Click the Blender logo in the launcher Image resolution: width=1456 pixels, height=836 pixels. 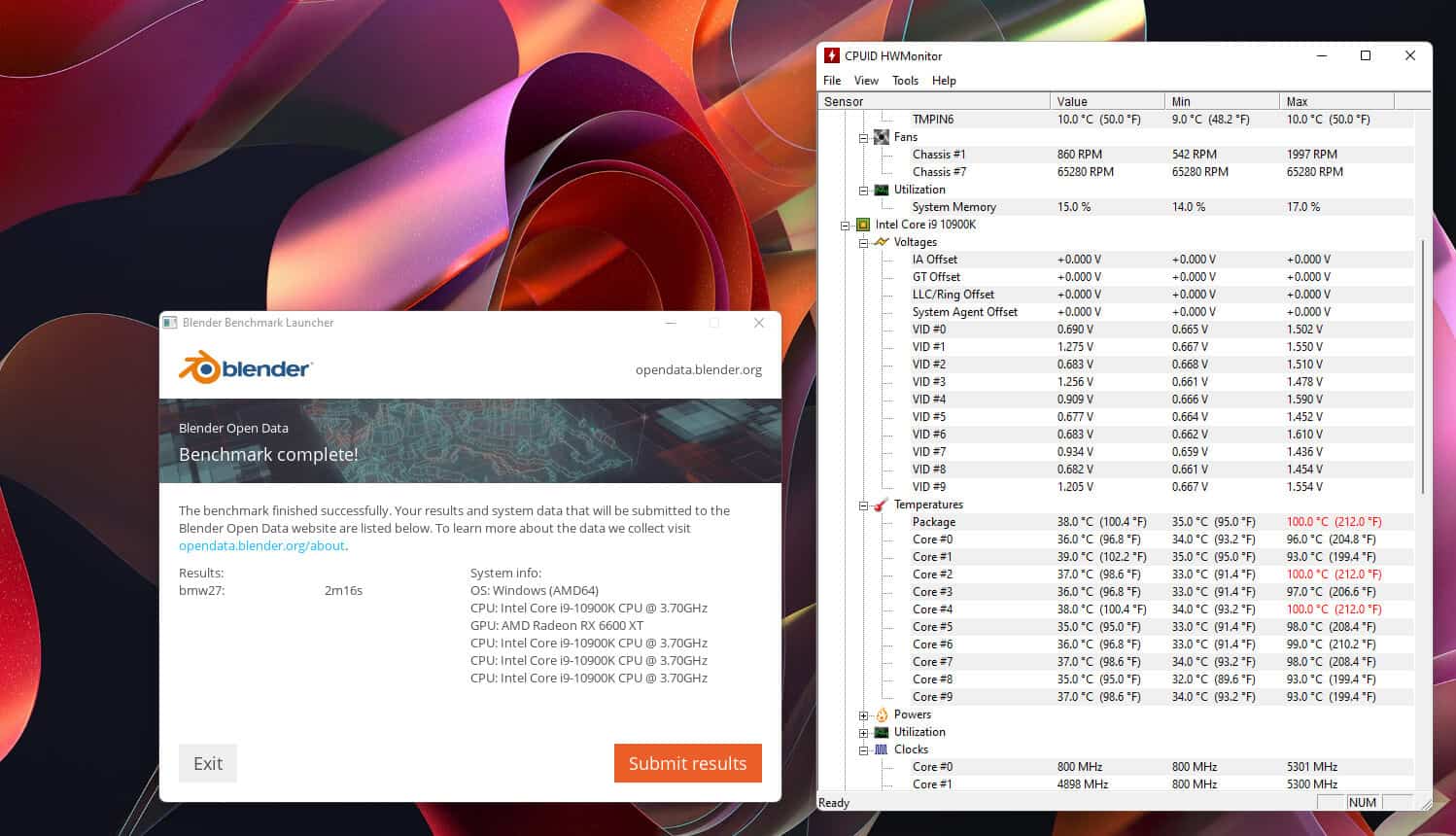click(x=245, y=367)
